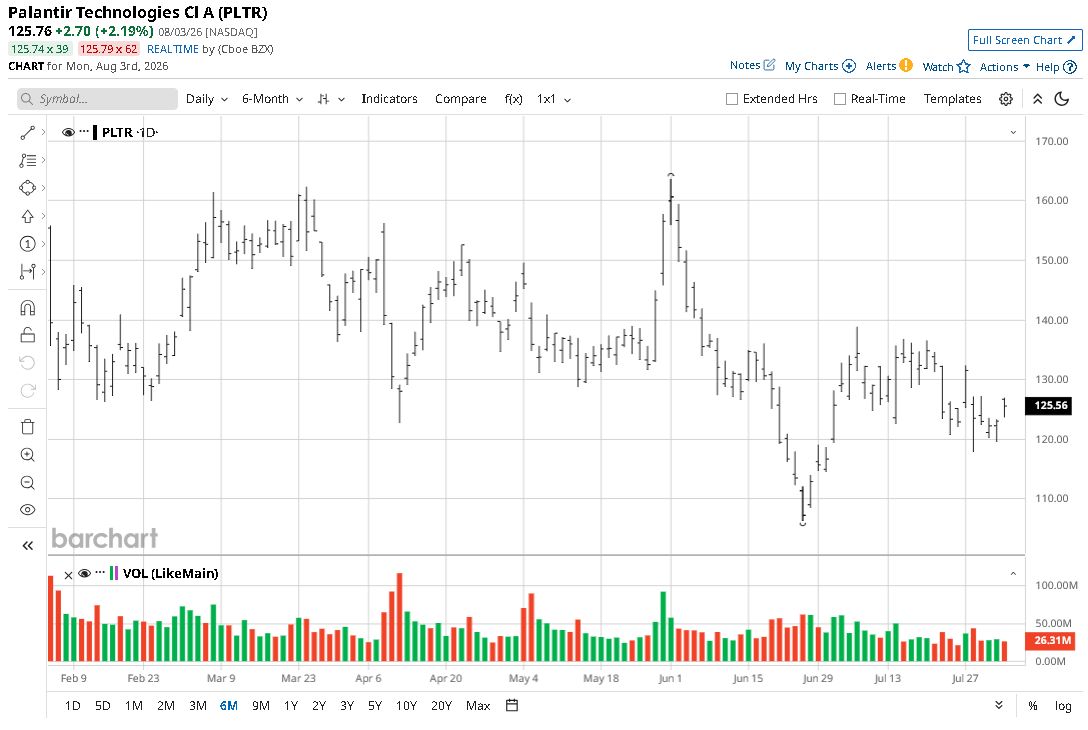Viewport: 1088px width, 730px height.
Task: Expand the bottom double chevron
Action: [998, 705]
